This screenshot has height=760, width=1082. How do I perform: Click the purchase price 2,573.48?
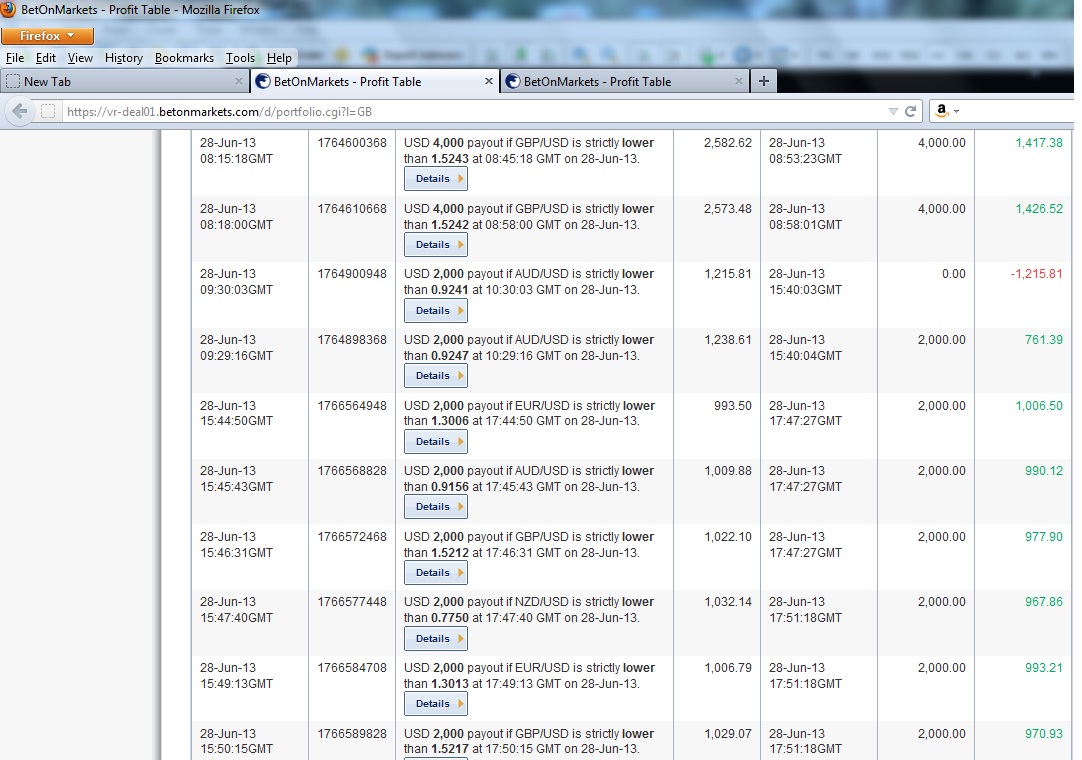pos(727,208)
